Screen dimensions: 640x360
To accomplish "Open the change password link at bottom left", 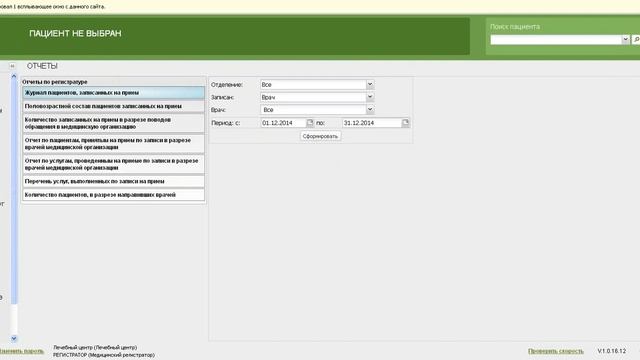I will (21, 351).
